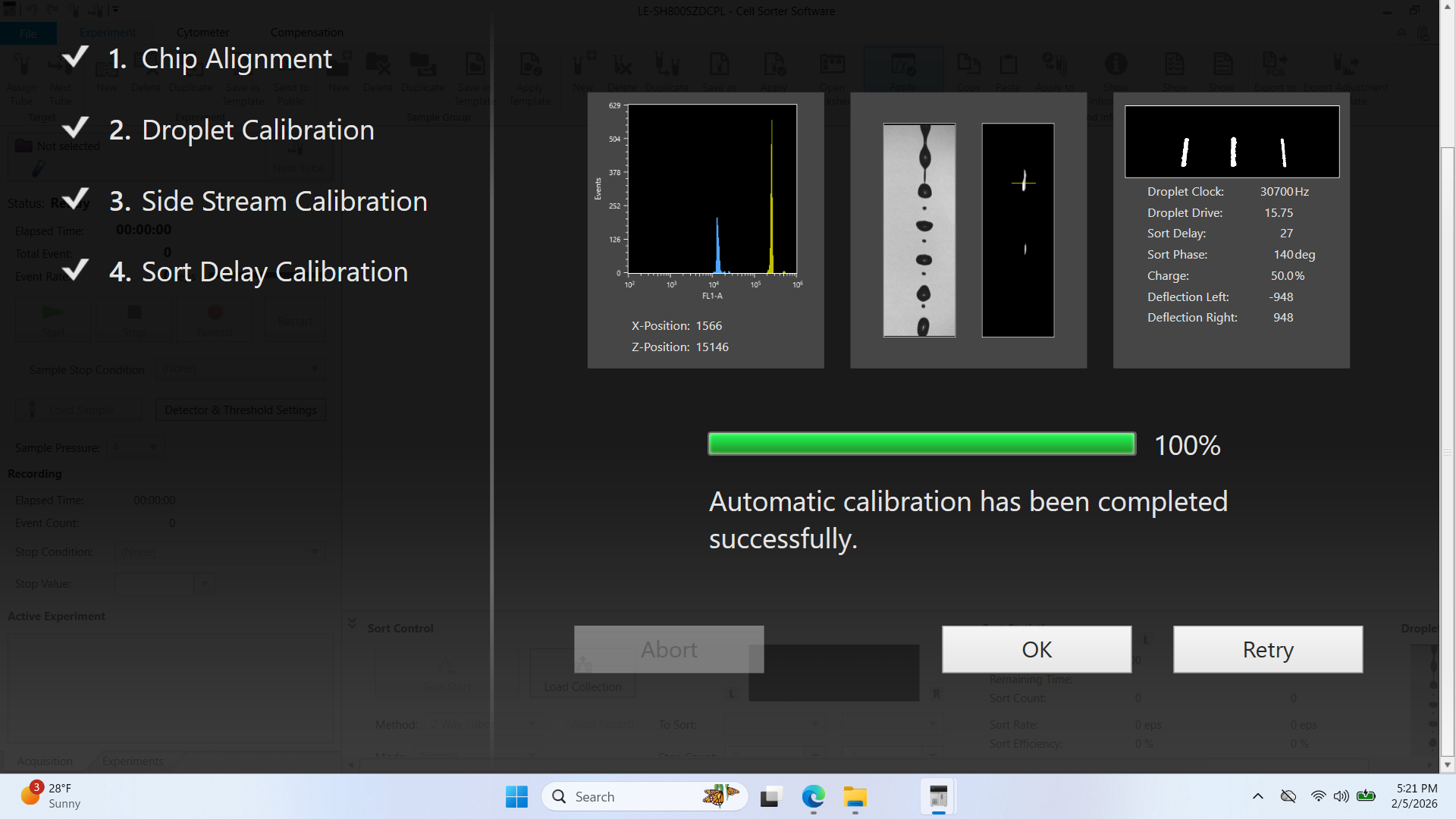This screenshot has height=819, width=1456.
Task: Switch to the Compensation ribbon tab
Action: [x=306, y=33]
